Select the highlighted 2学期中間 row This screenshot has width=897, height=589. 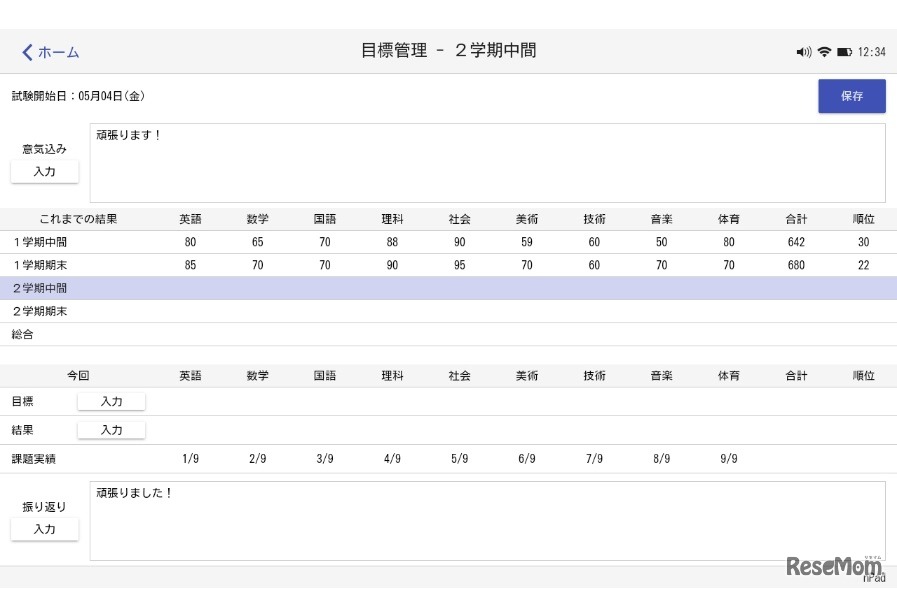[448, 288]
